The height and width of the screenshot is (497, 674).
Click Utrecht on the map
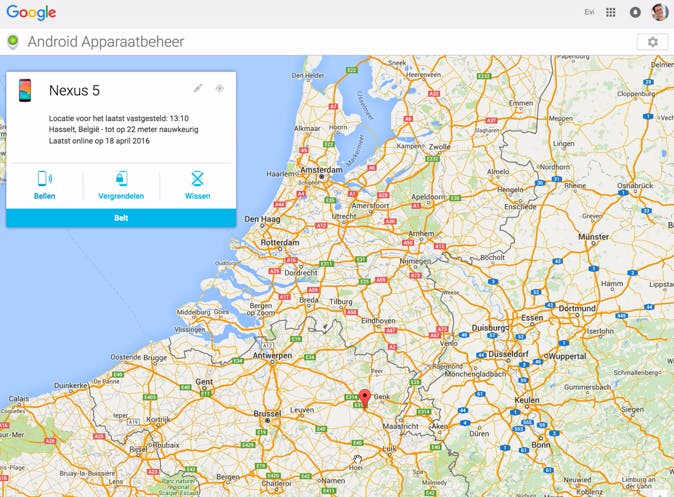coord(344,216)
